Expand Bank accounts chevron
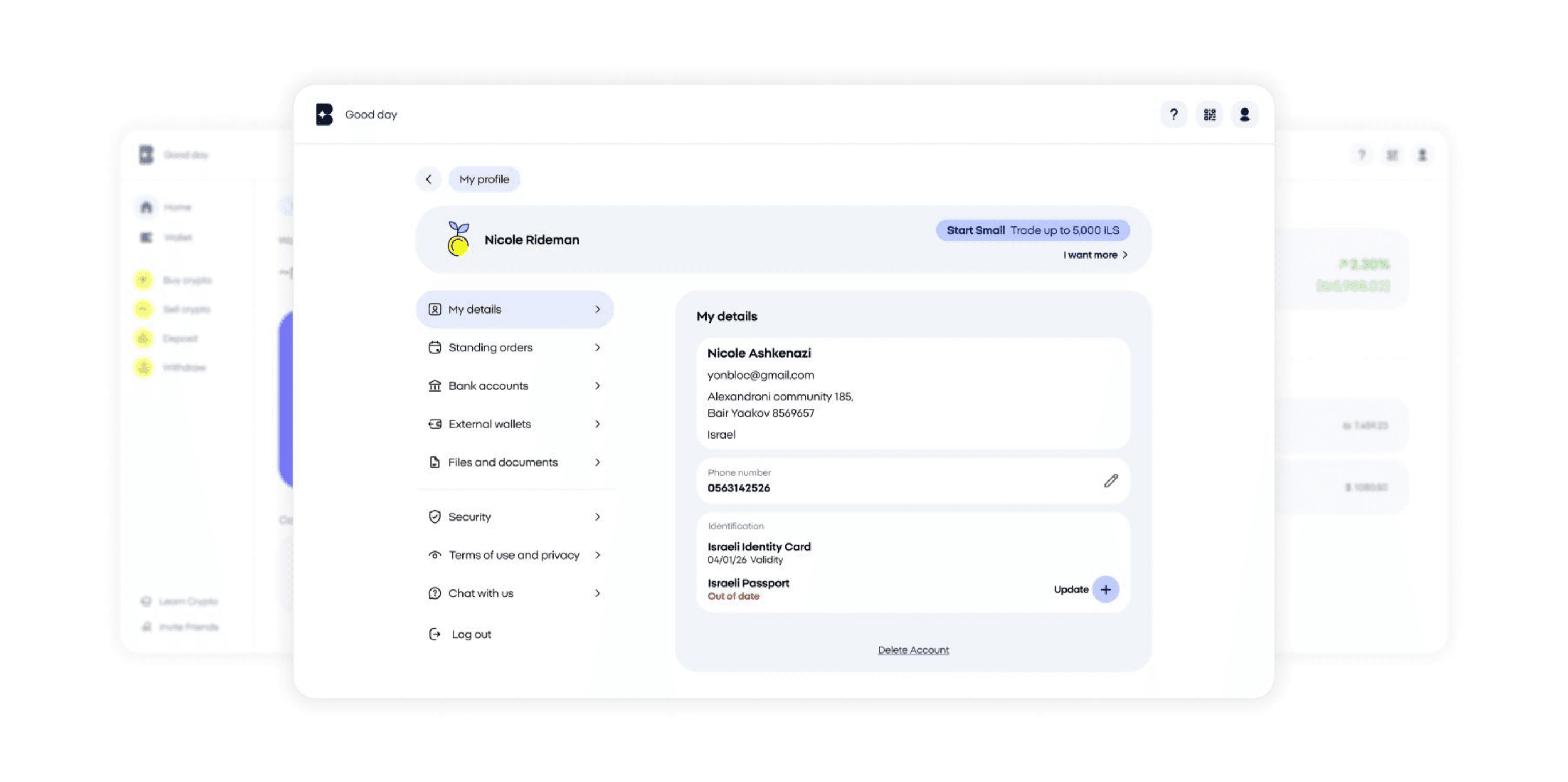1568x782 pixels. coord(597,386)
